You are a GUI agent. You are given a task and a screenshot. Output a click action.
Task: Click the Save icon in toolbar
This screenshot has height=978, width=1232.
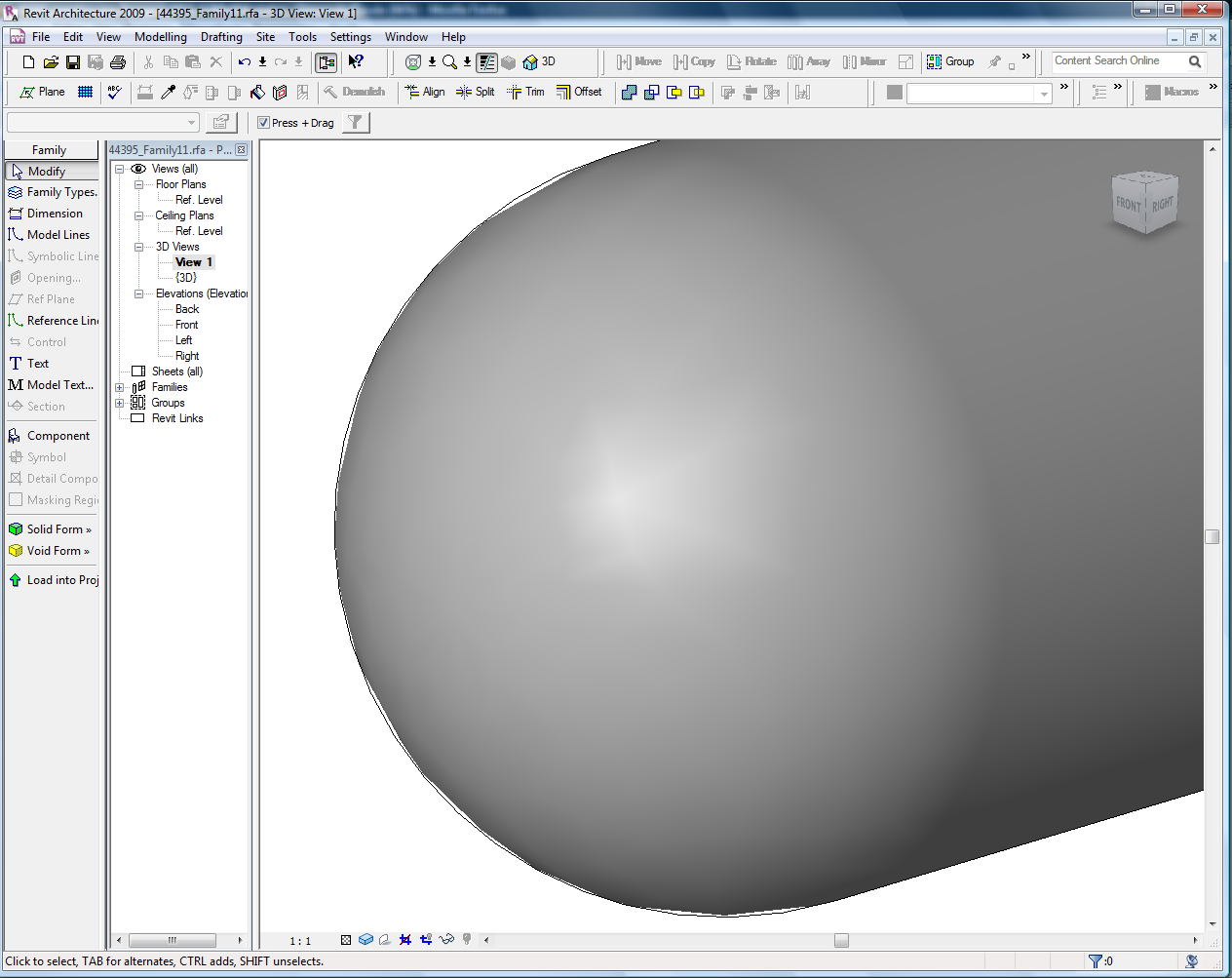73,62
